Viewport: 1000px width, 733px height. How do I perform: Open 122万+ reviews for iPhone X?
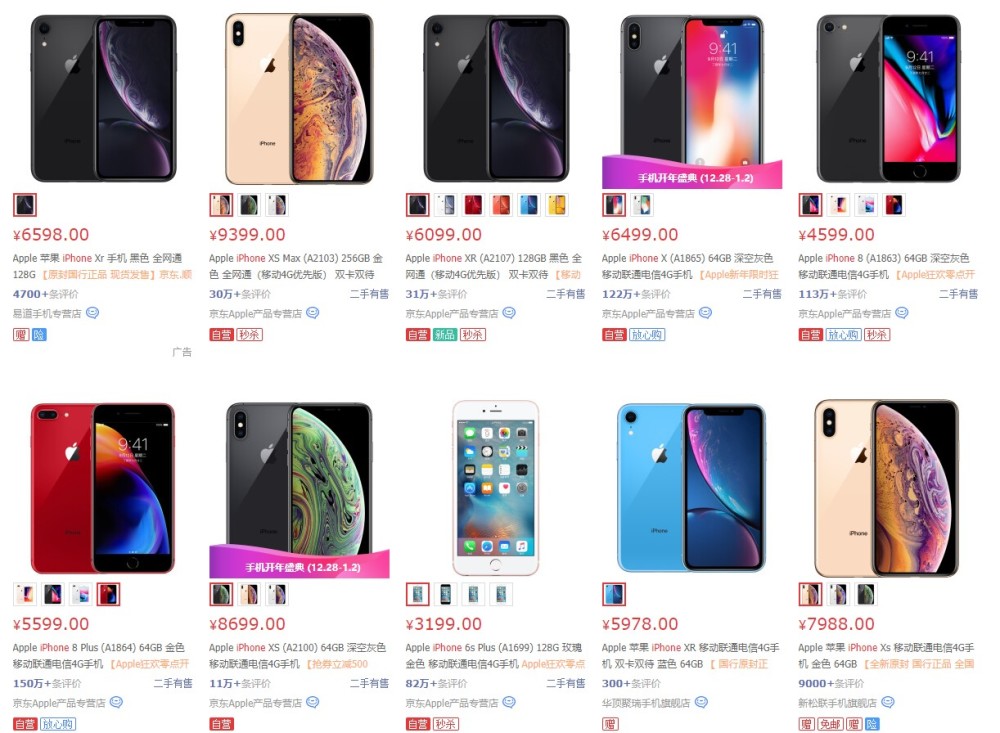coord(636,293)
